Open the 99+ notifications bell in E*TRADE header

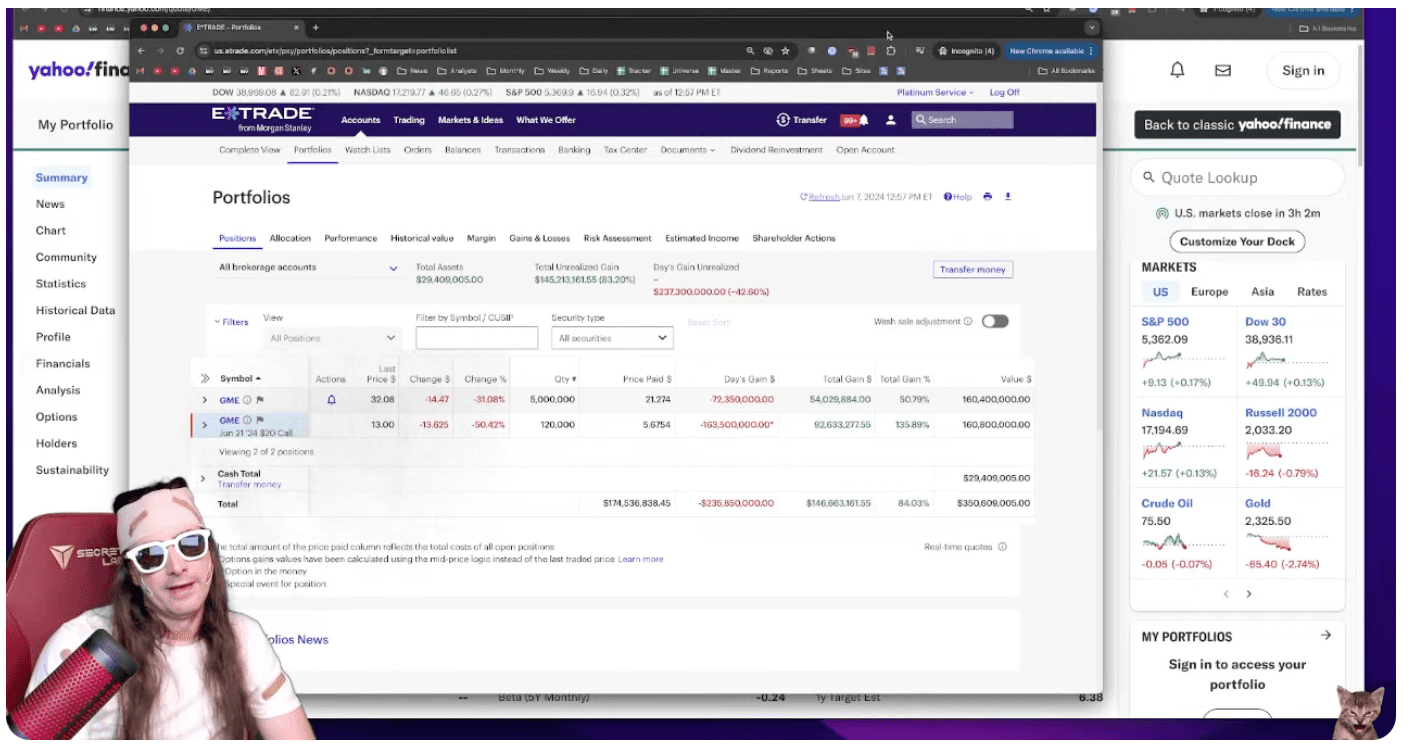coord(854,120)
